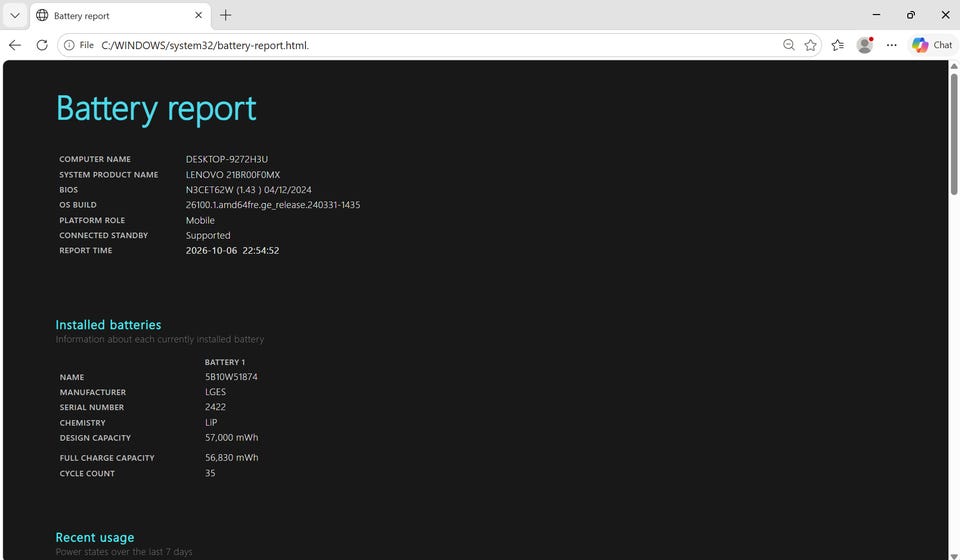The image size is (960, 560).
Task: Click the DESIGN CAPACITY label
Action: 95,438
